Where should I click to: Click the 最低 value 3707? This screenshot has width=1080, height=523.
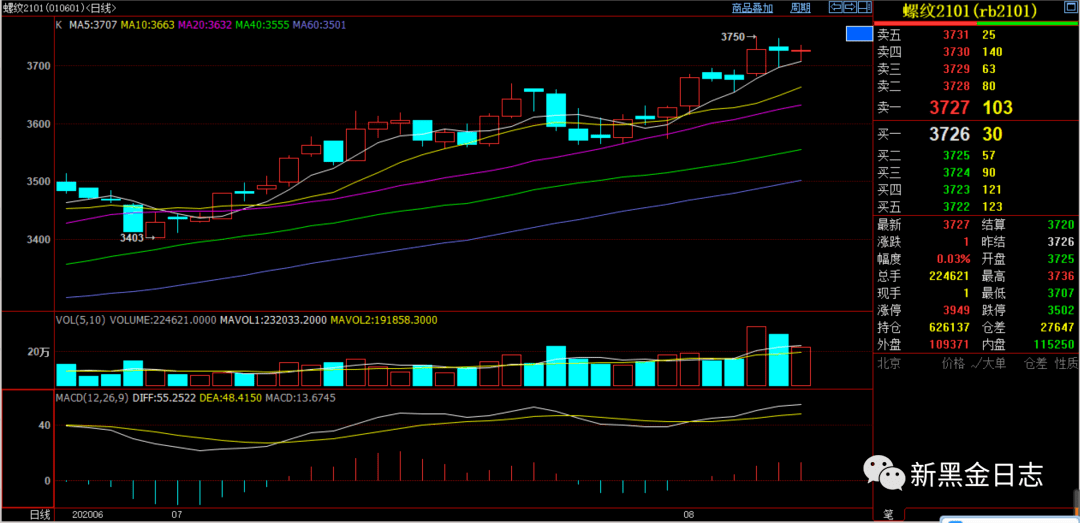pyautogui.click(x=1059, y=294)
